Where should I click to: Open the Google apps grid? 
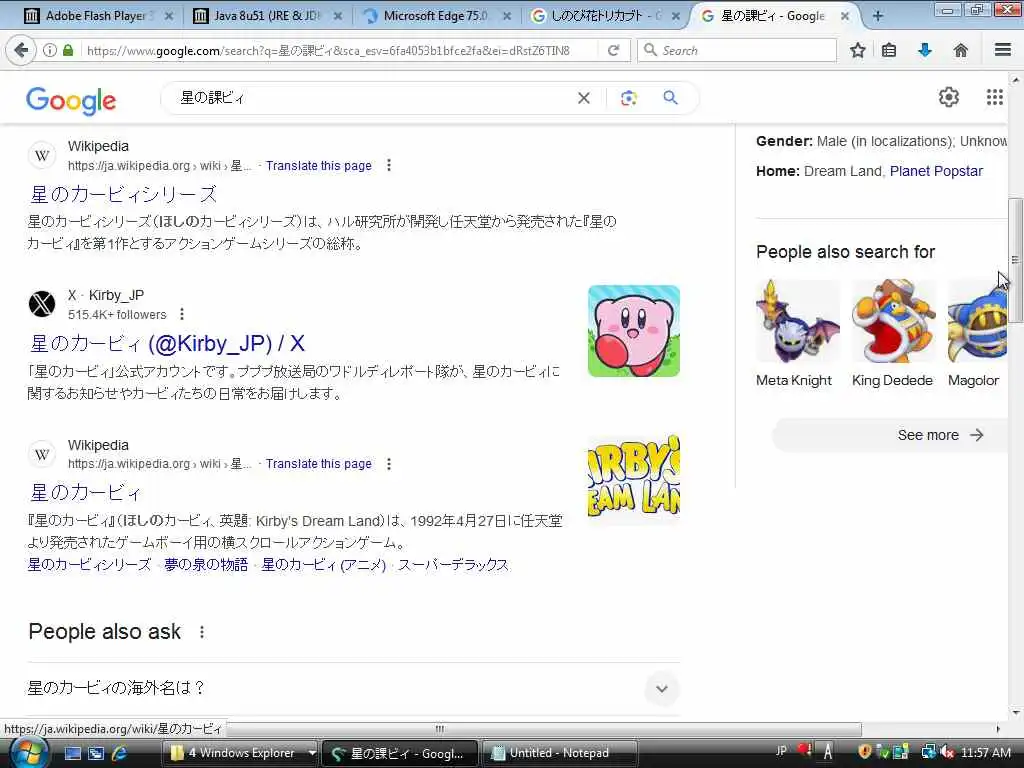point(994,97)
